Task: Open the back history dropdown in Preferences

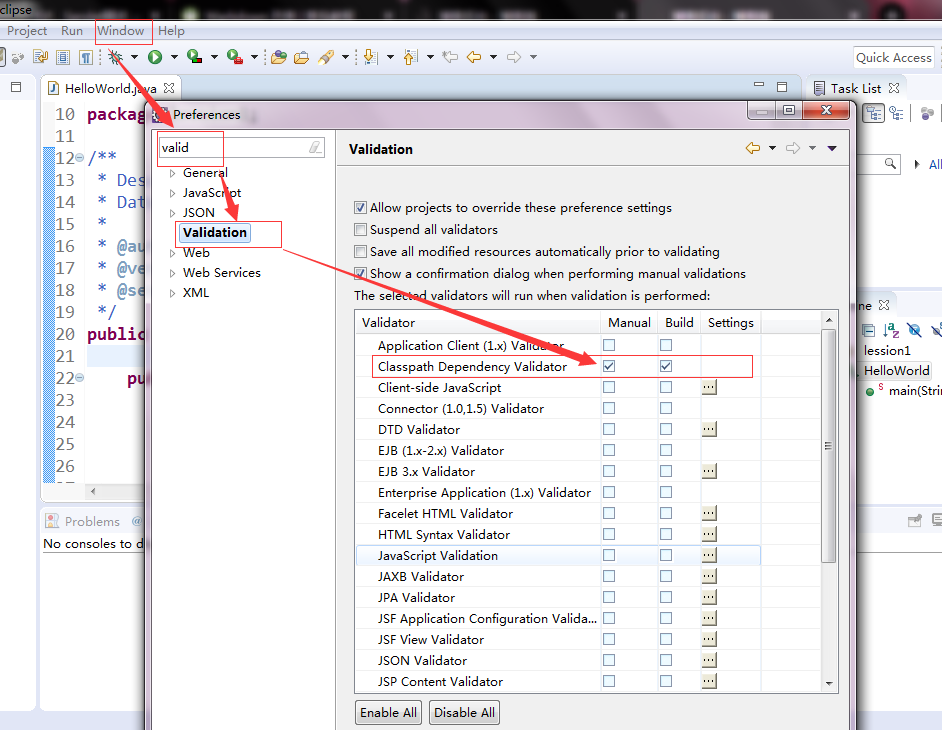Action: point(773,148)
